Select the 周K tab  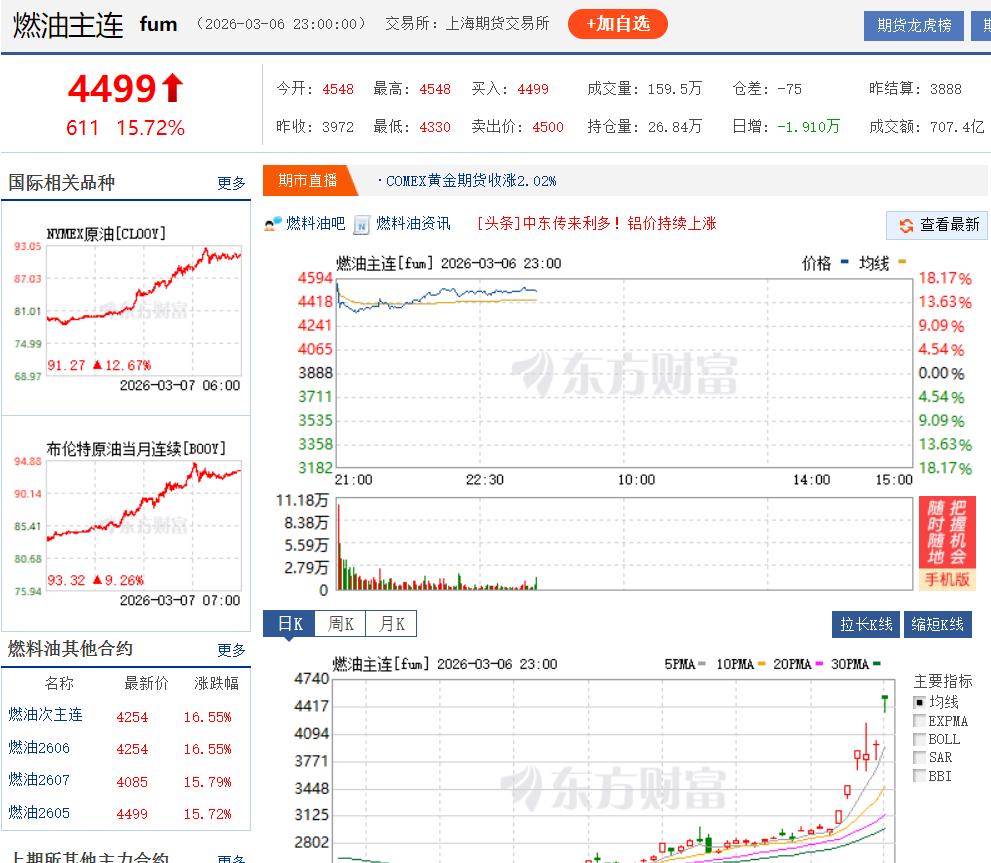[x=340, y=624]
